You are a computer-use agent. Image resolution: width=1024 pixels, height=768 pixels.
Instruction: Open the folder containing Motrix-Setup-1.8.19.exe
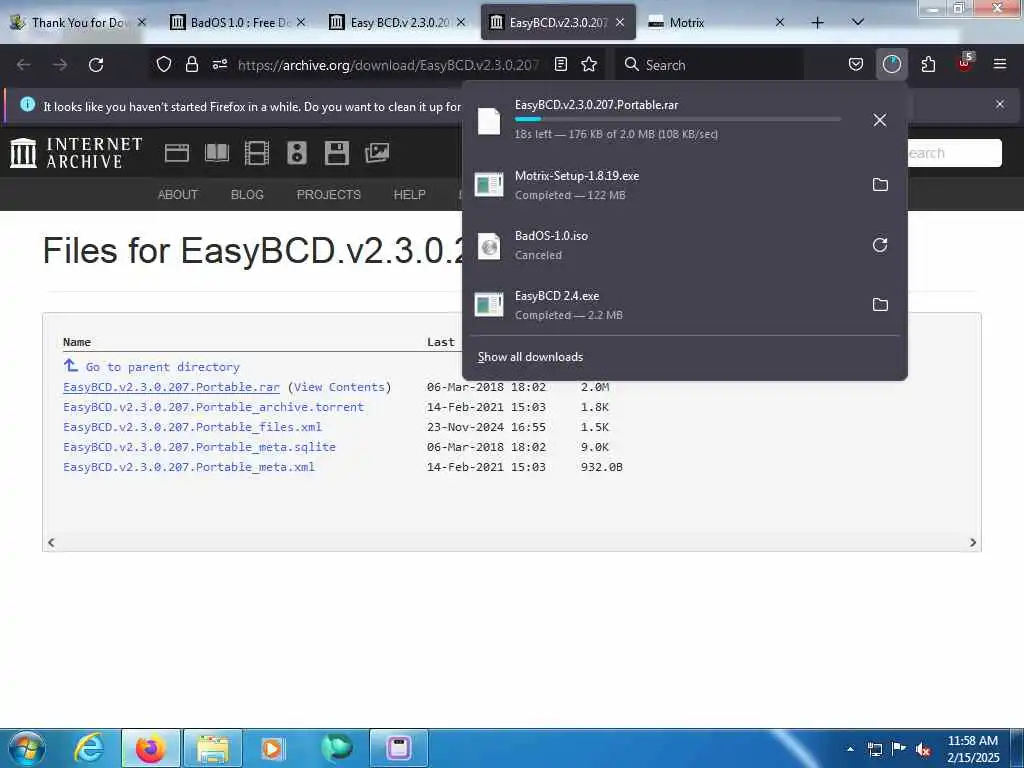[x=880, y=185]
